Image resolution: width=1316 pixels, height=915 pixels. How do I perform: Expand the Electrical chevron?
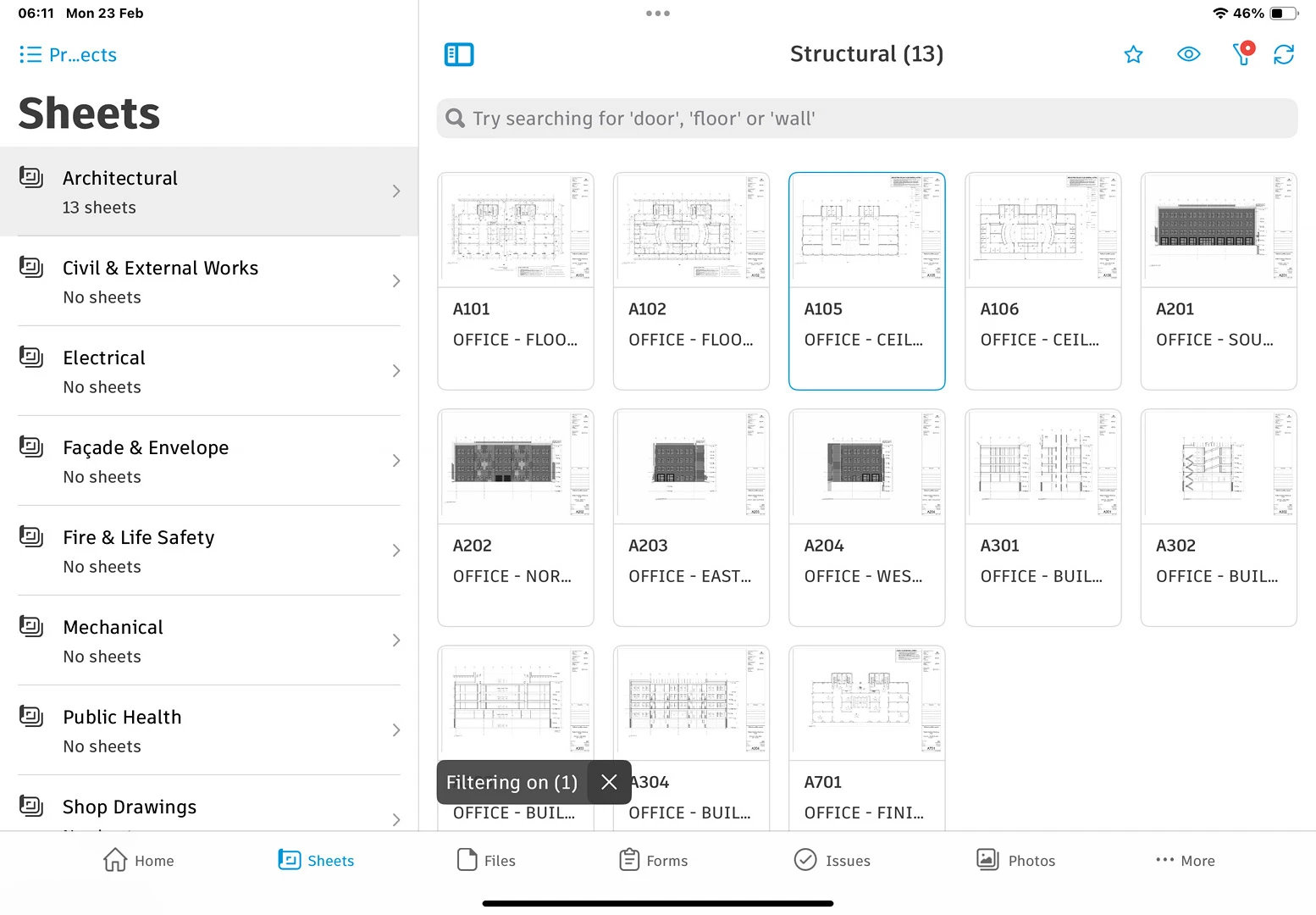pos(395,371)
